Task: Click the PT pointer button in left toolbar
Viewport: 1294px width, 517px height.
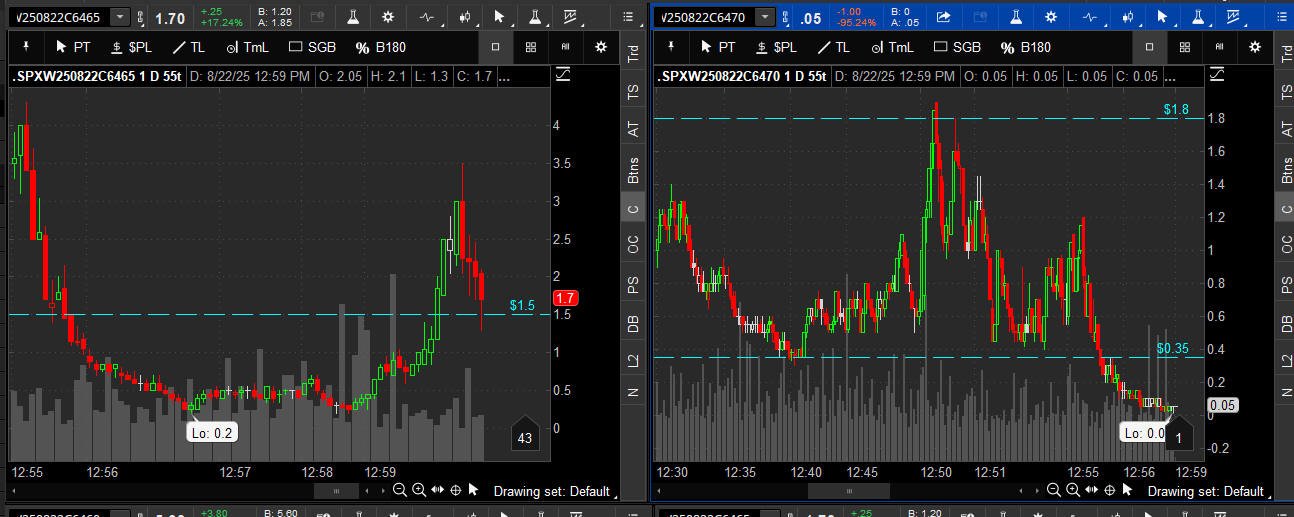Action: click(73, 47)
